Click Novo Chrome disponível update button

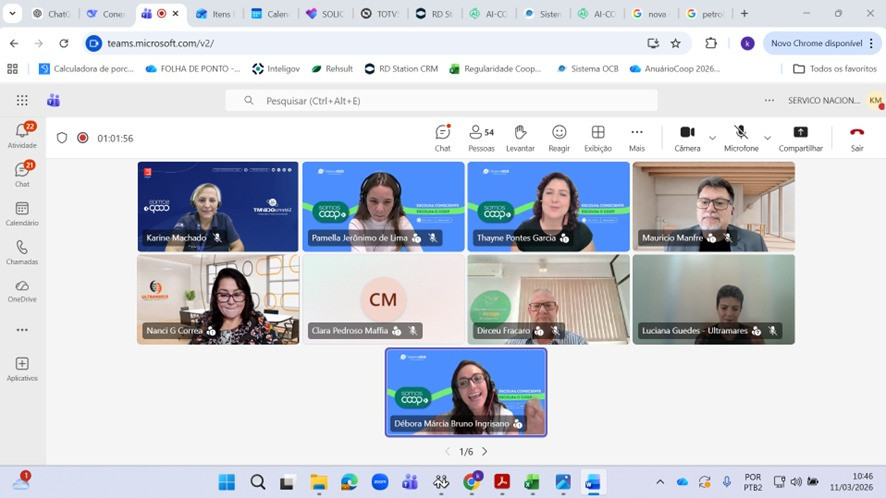pyautogui.click(x=815, y=43)
